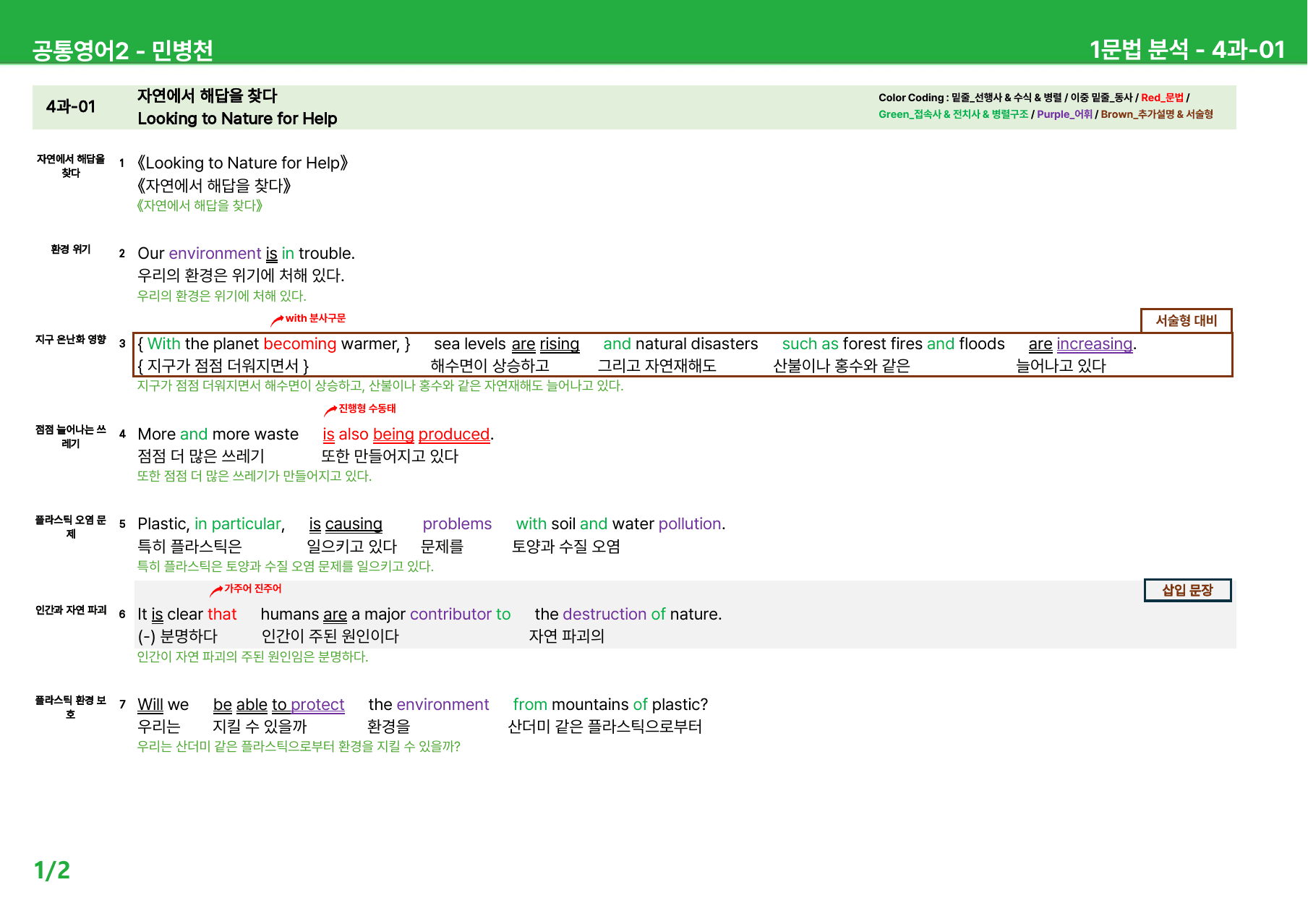The image size is (1308, 924).
Task: Click the page number '1/2'
Action: (52, 870)
